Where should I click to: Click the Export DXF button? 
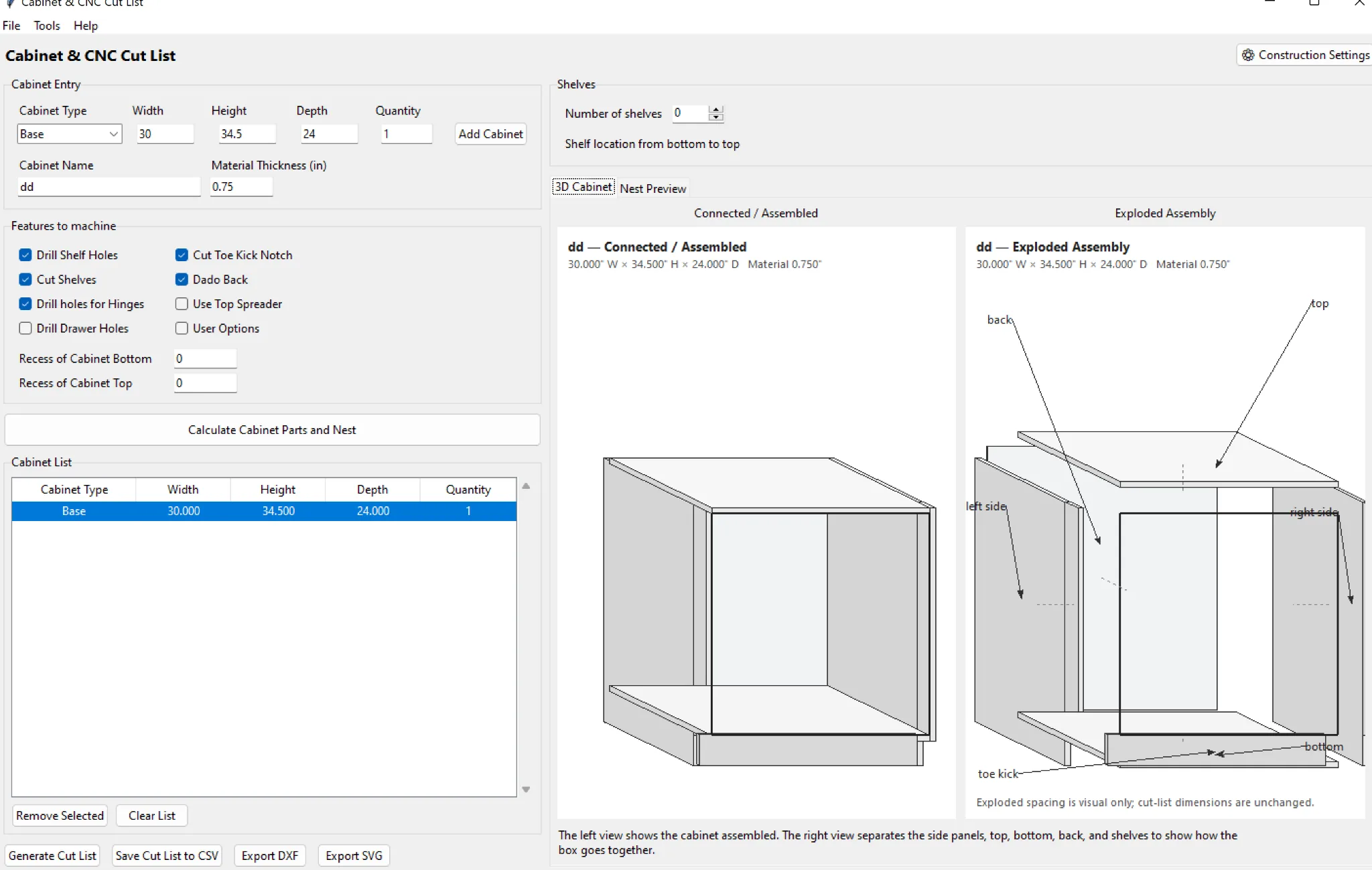click(x=270, y=855)
